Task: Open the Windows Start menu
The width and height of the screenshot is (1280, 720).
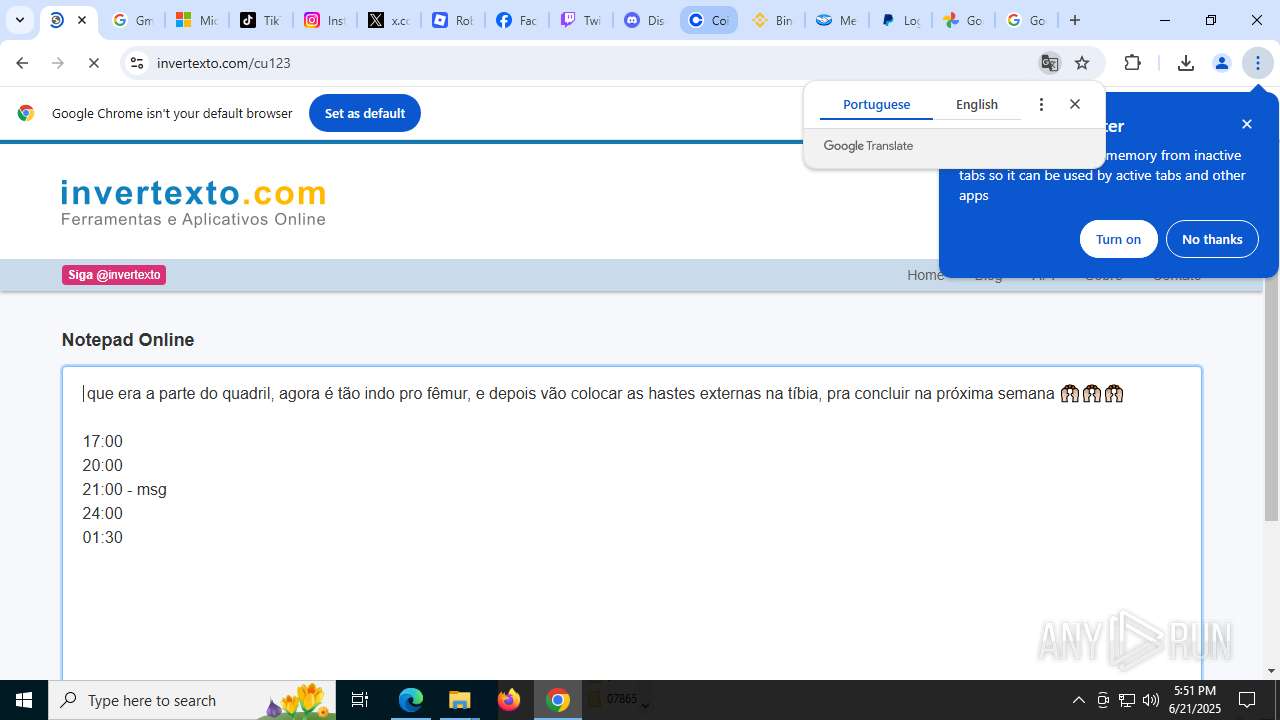Action: pyautogui.click(x=24, y=700)
